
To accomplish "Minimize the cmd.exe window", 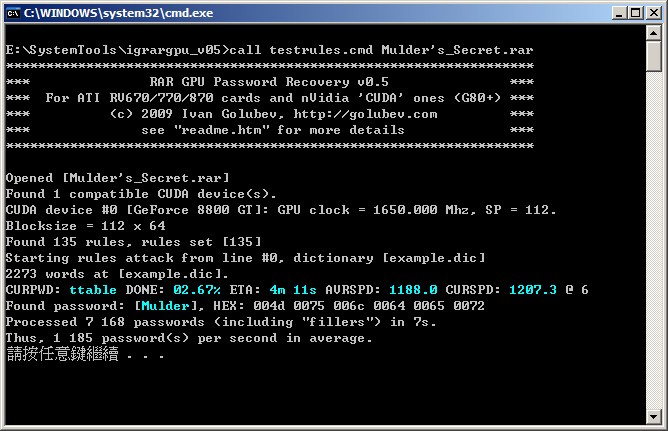I will 619,13.
